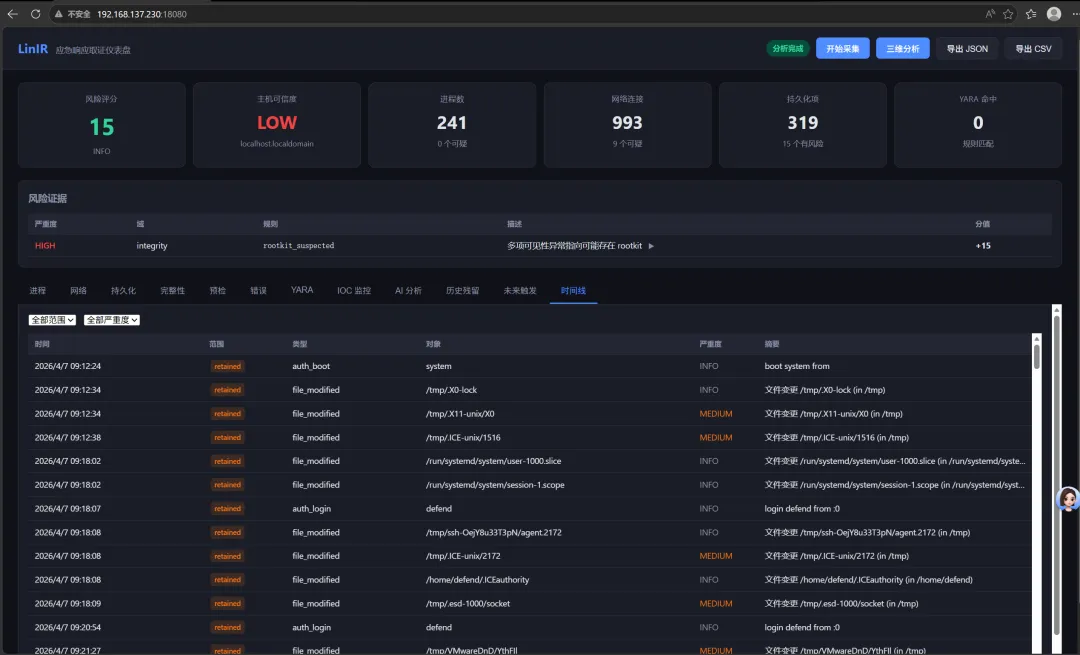Open the 全部严重度 severity dropdown
Viewport: 1080px width, 655px height.
(112, 320)
